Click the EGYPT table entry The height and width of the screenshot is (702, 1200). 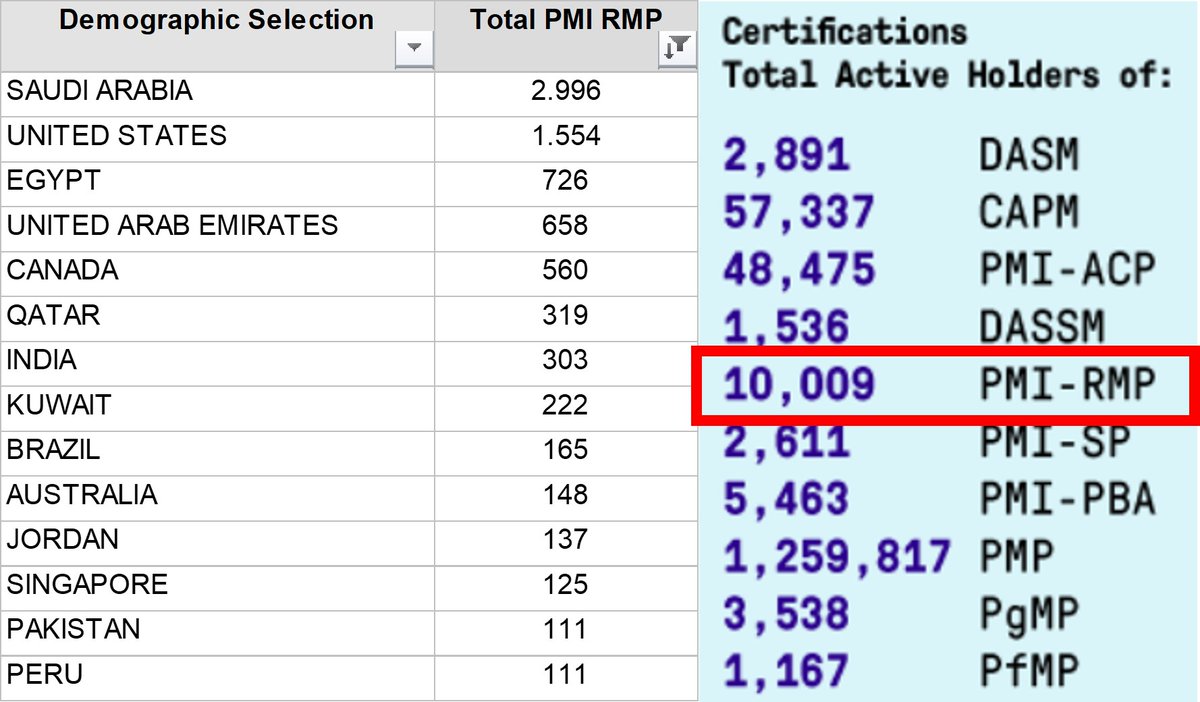click(217, 183)
